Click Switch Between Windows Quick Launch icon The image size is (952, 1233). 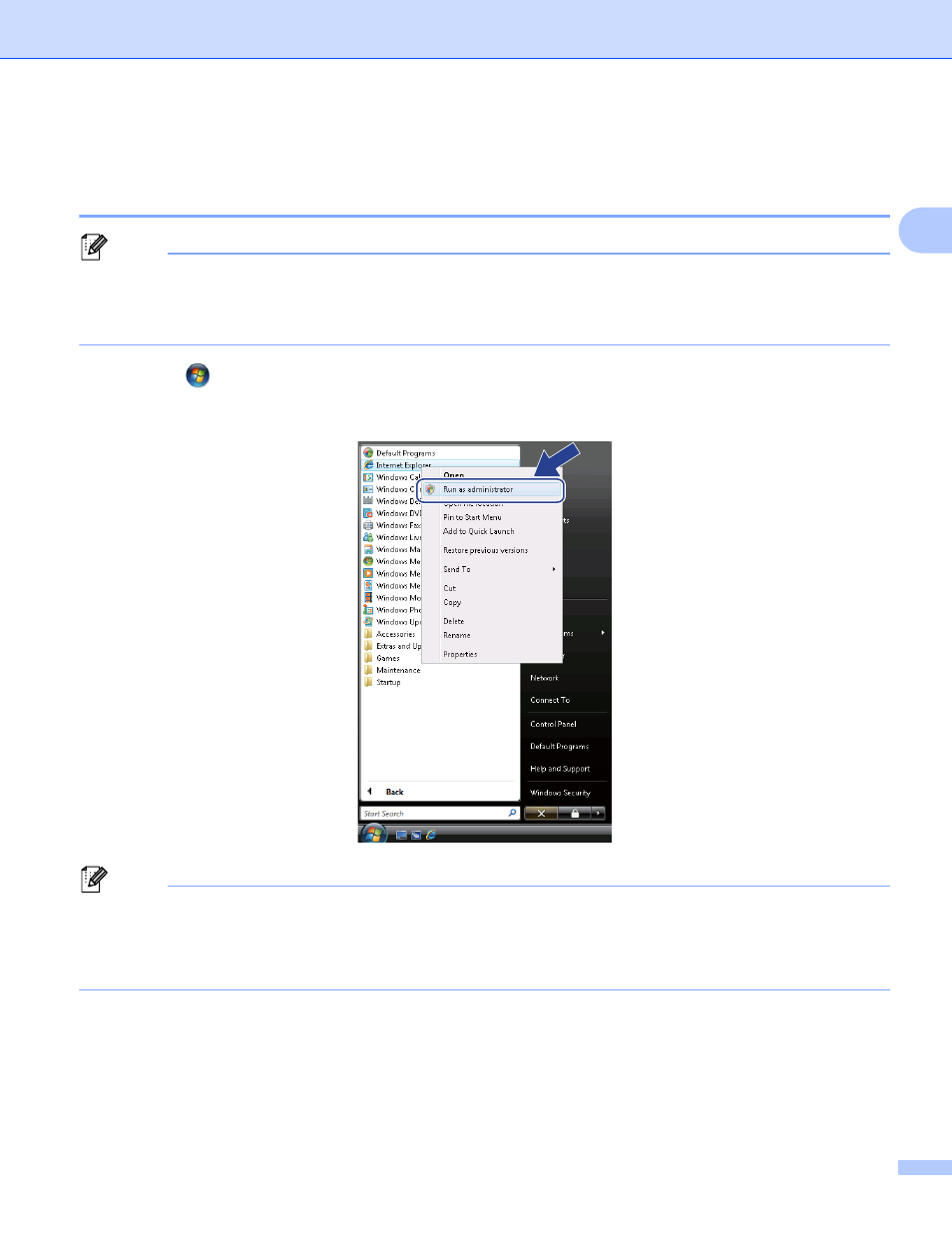416,835
